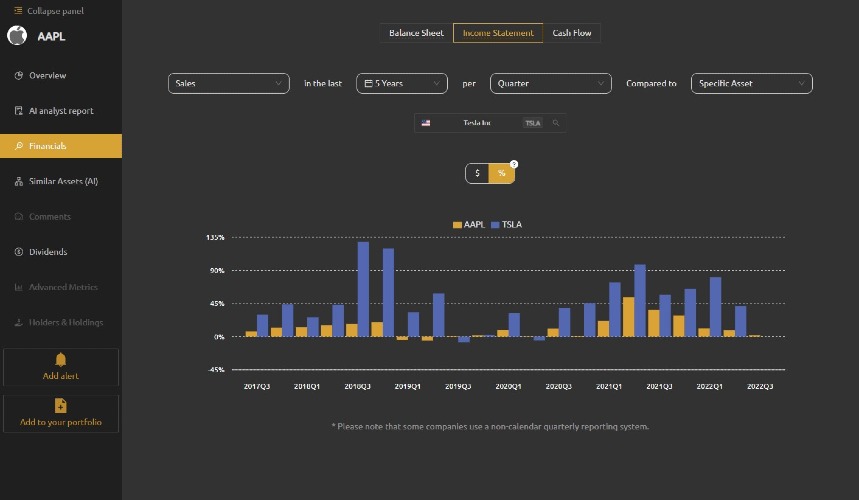Click the US flag icon beside Tesla Inc
Image resolution: width=859 pixels, height=500 pixels.
[x=426, y=123]
